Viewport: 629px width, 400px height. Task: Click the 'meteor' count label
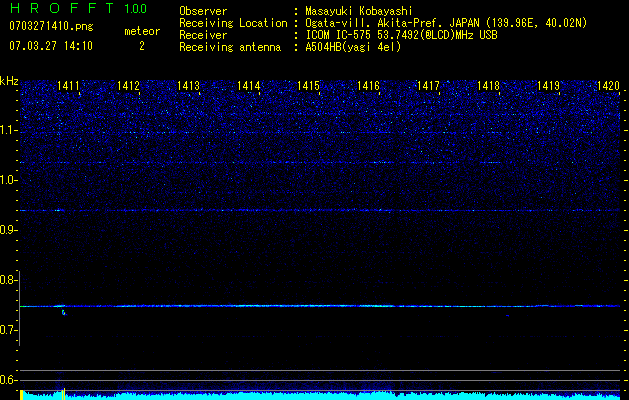[x=142, y=31]
